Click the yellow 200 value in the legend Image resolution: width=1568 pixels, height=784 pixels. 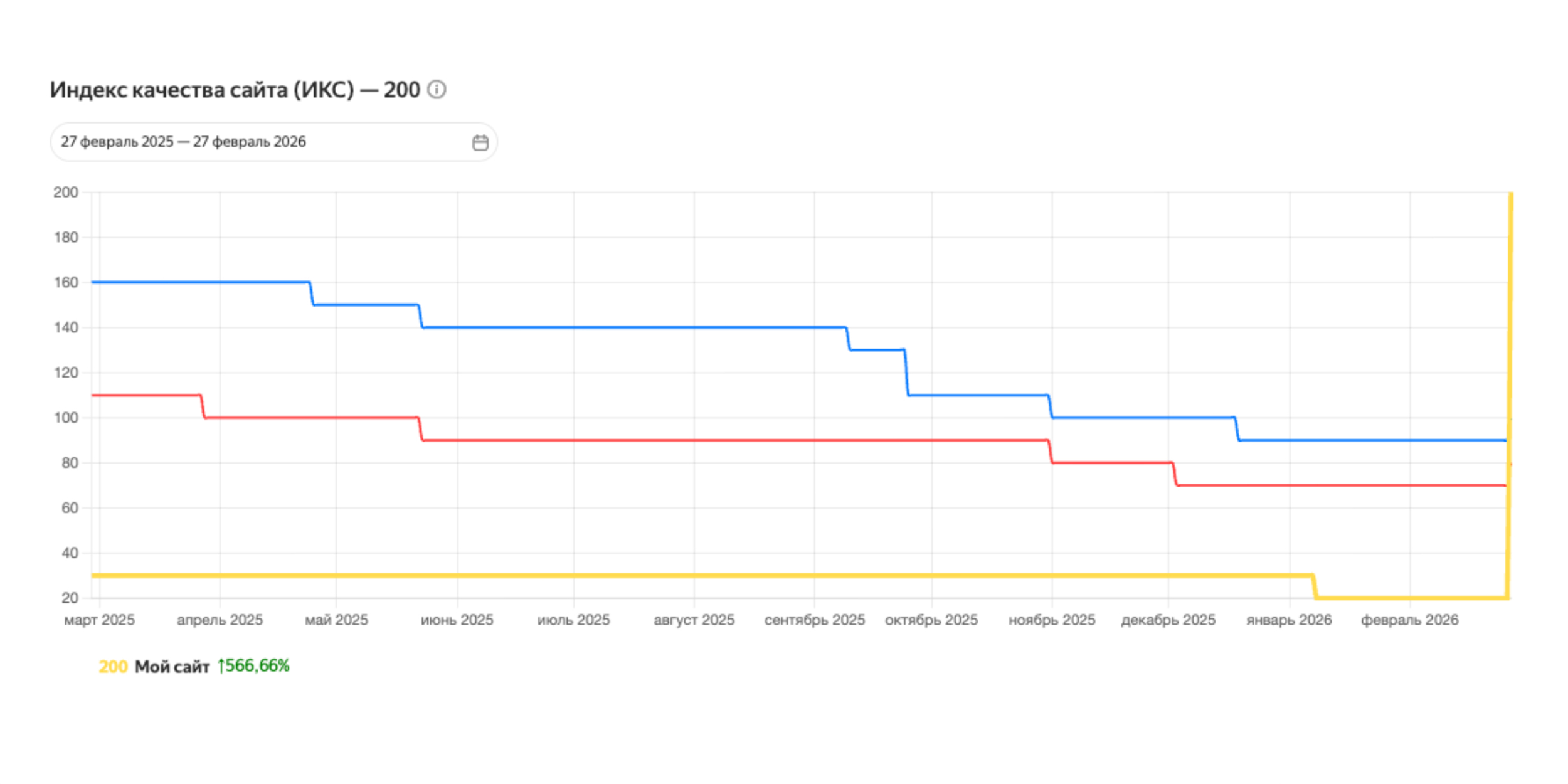coord(113,667)
